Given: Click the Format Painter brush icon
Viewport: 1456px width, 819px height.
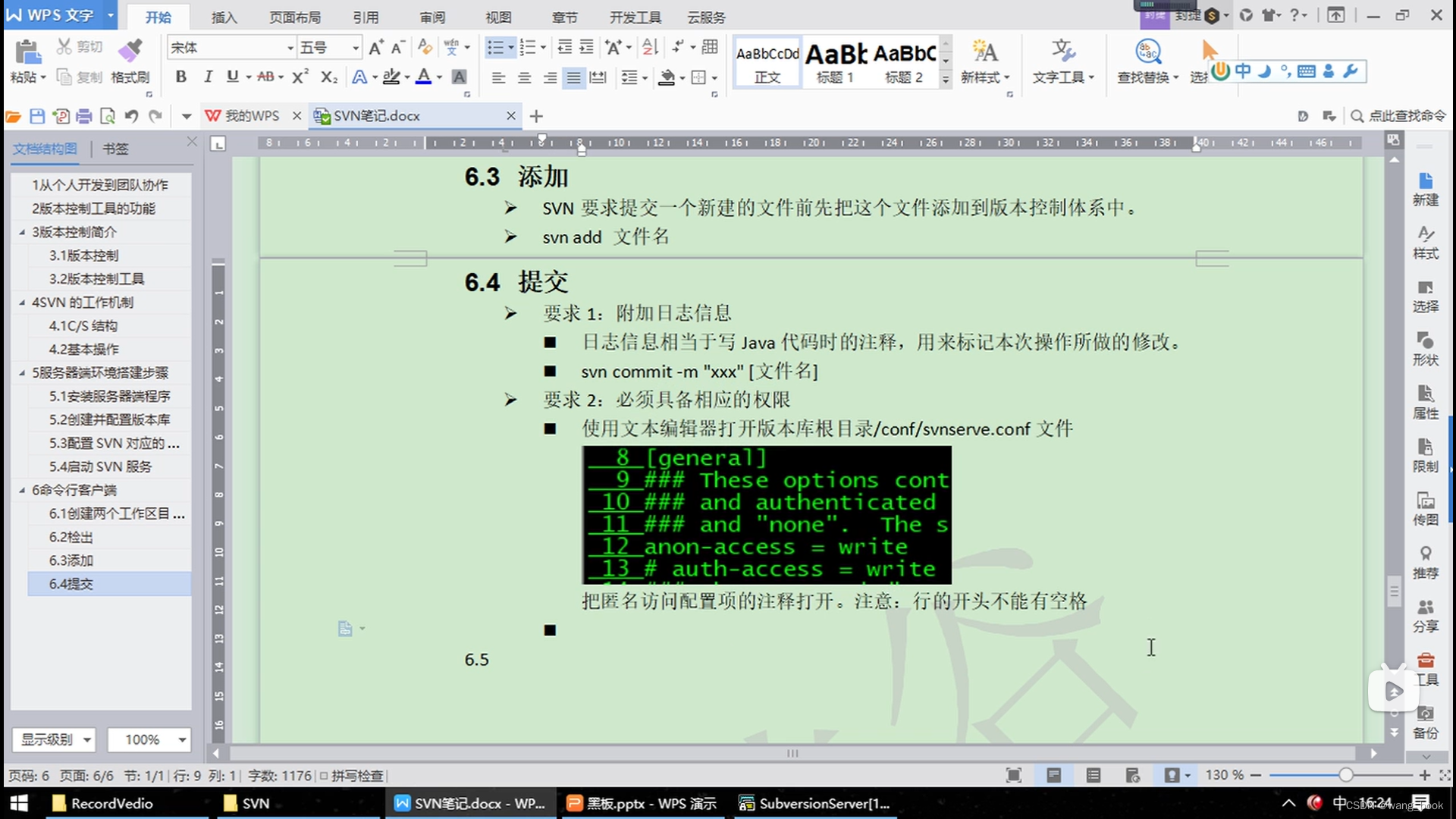Looking at the screenshot, I should pyautogui.click(x=130, y=50).
